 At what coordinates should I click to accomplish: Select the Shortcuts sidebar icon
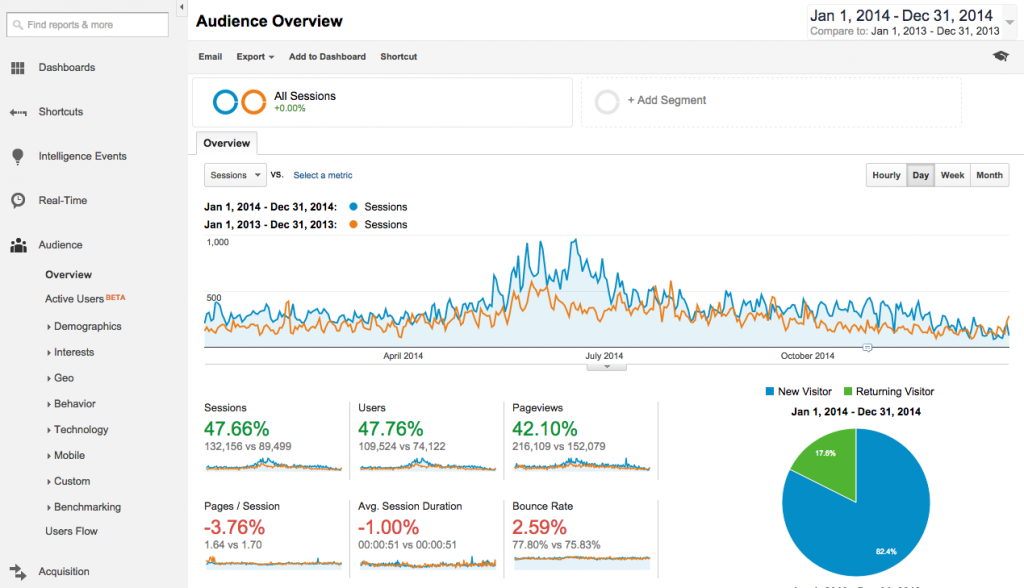[18, 111]
